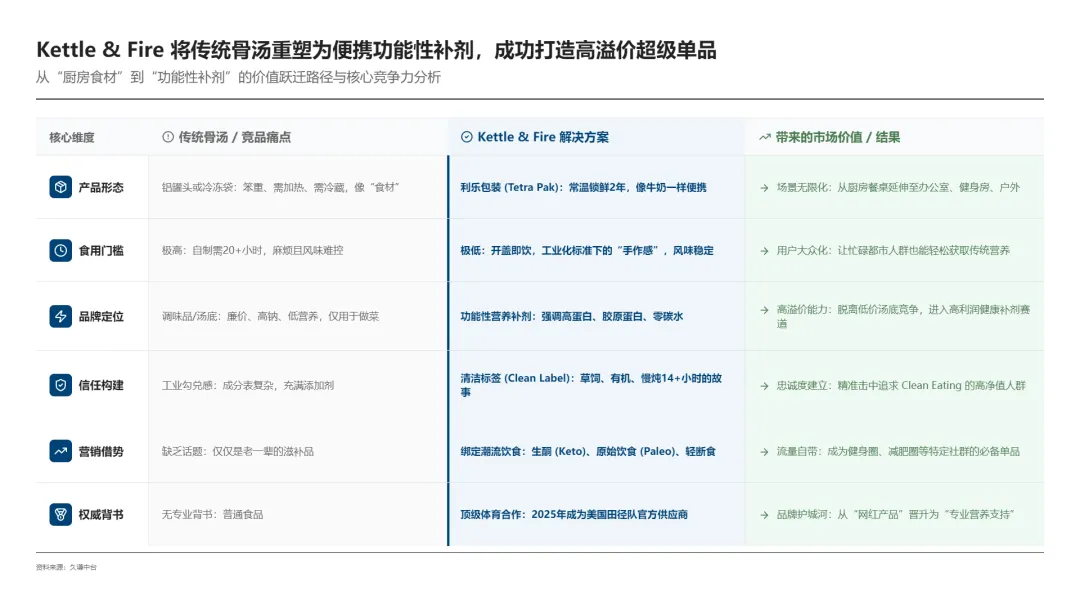The image size is (1080, 608).
Task: Toggle the arrow beside 场景无限化
Action: [x=762, y=187]
